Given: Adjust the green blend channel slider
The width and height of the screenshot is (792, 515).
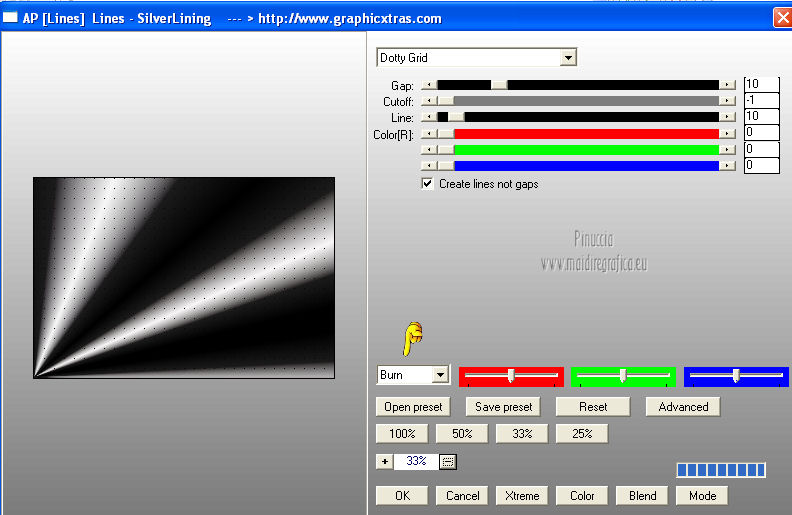Looking at the screenshot, I should [623, 376].
